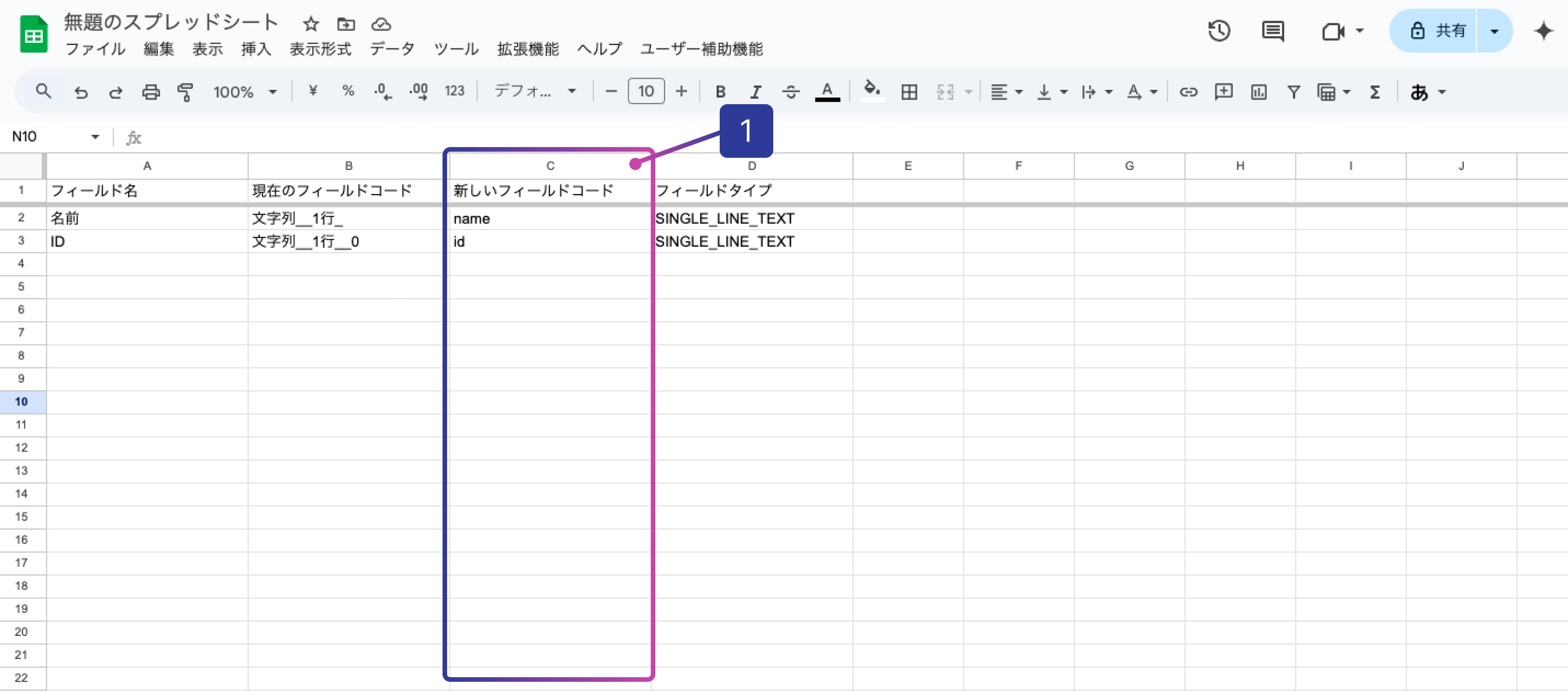Open the borders tool
Screen dimensions: 1568x691
click(x=909, y=92)
